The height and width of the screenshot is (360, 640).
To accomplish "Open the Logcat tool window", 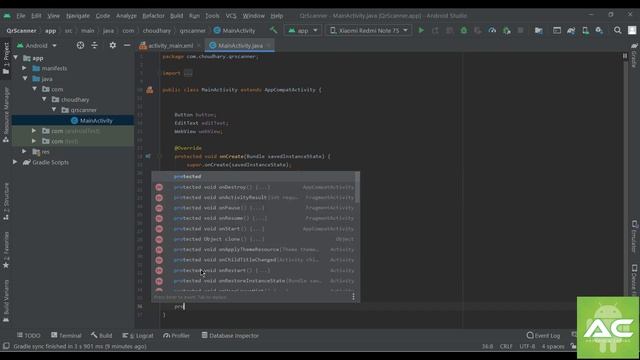I will pyautogui.click(x=138, y=336).
